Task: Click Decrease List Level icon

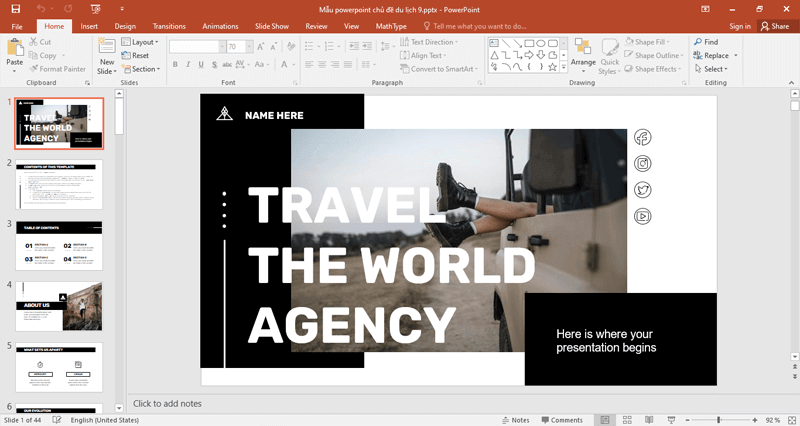Action: [354, 46]
